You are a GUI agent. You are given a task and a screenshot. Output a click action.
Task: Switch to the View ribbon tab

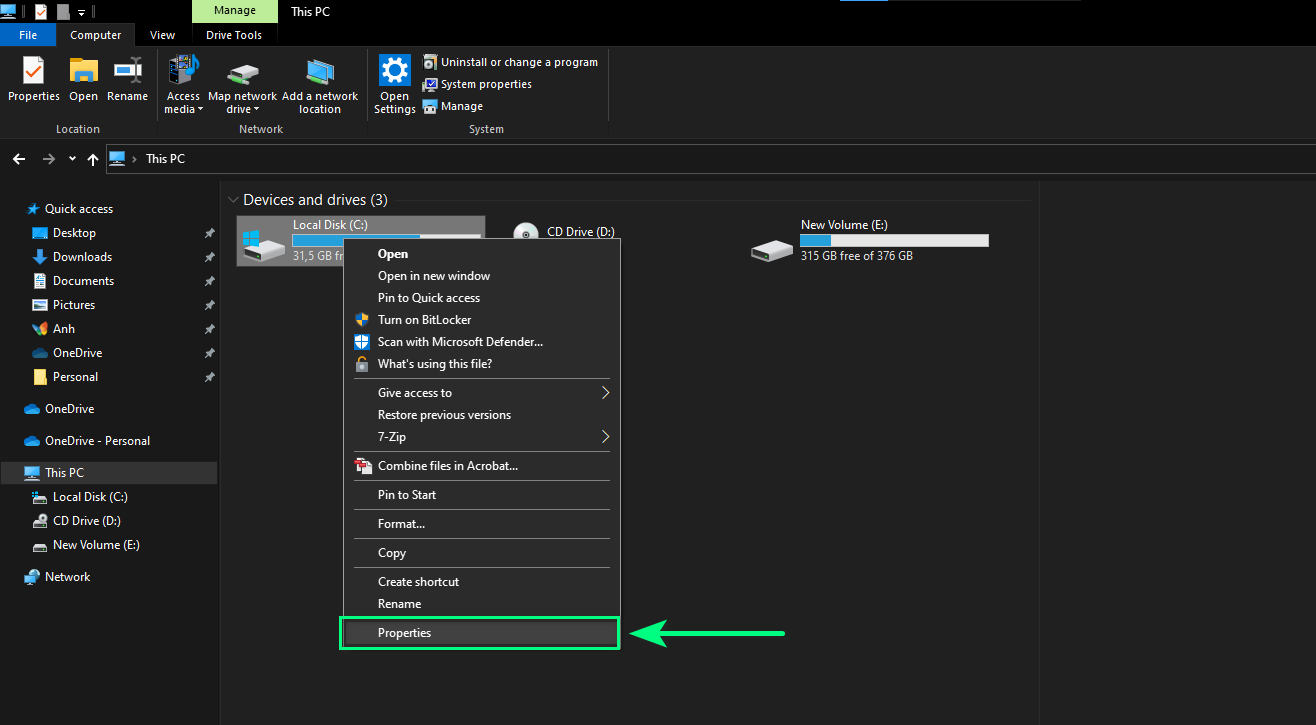162,35
